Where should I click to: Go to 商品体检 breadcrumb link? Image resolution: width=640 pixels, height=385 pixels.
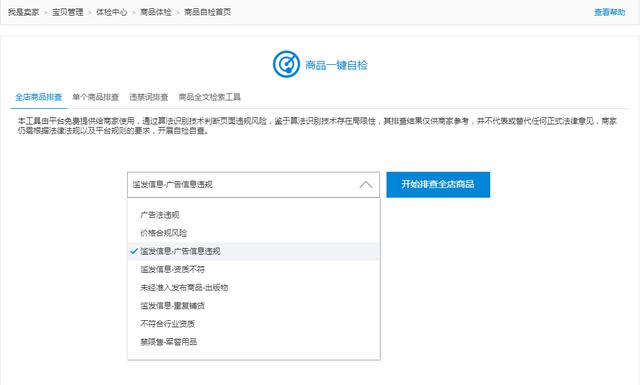pos(156,12)
